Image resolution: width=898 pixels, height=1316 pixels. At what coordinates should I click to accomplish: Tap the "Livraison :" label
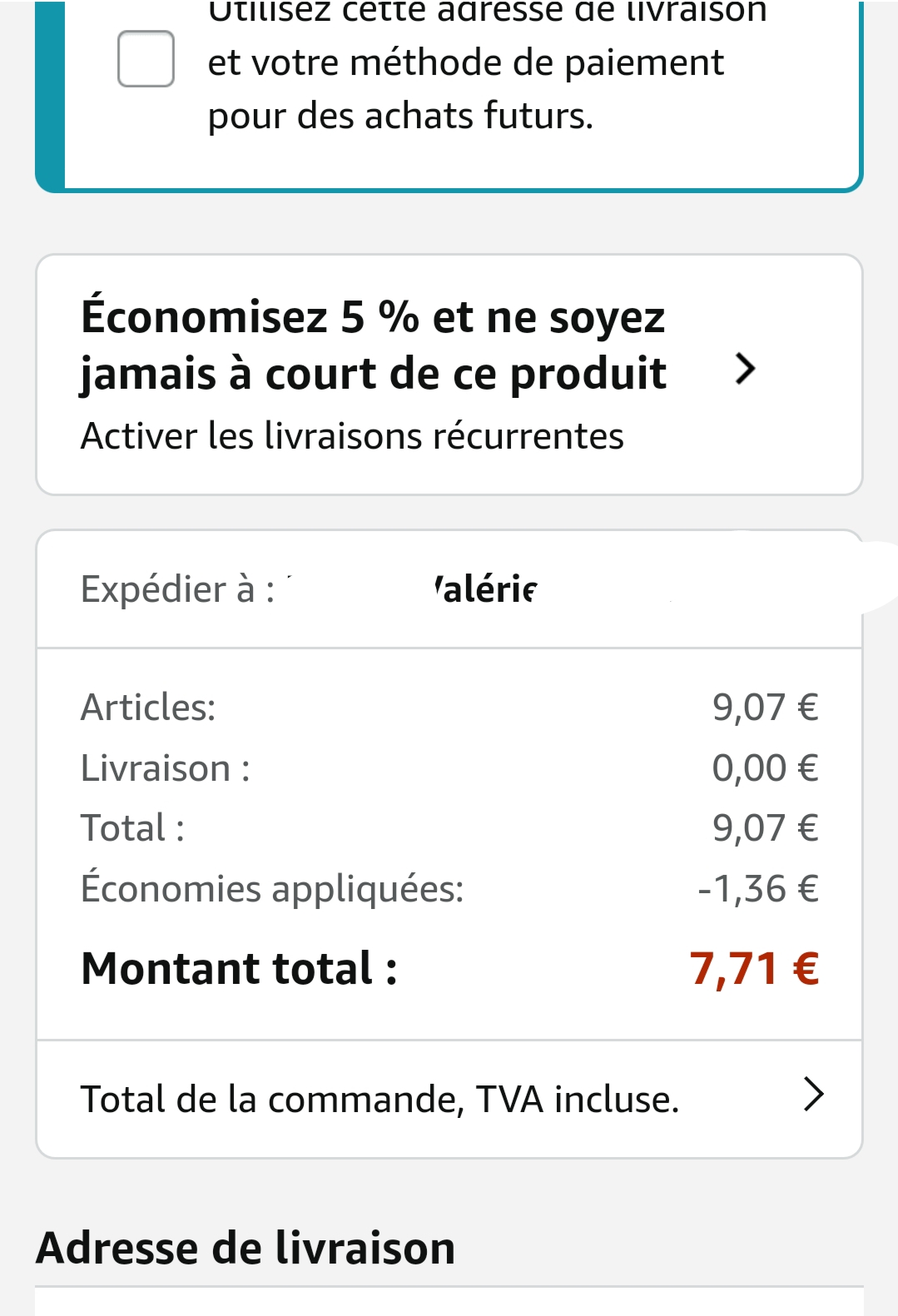165,768
